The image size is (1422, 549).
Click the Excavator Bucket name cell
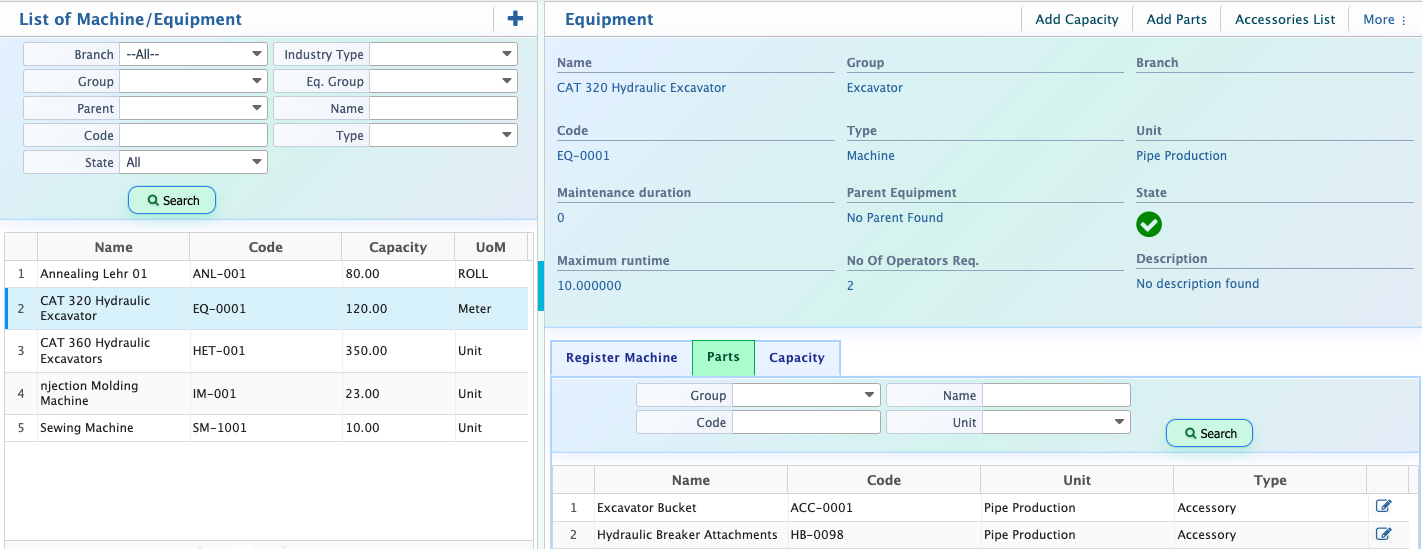pos(691,508)
